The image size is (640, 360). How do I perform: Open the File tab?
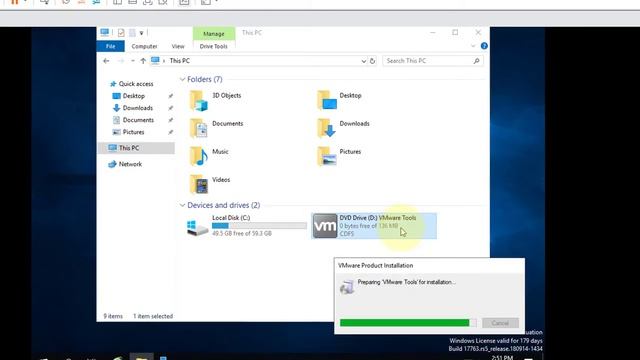[111, 46]
